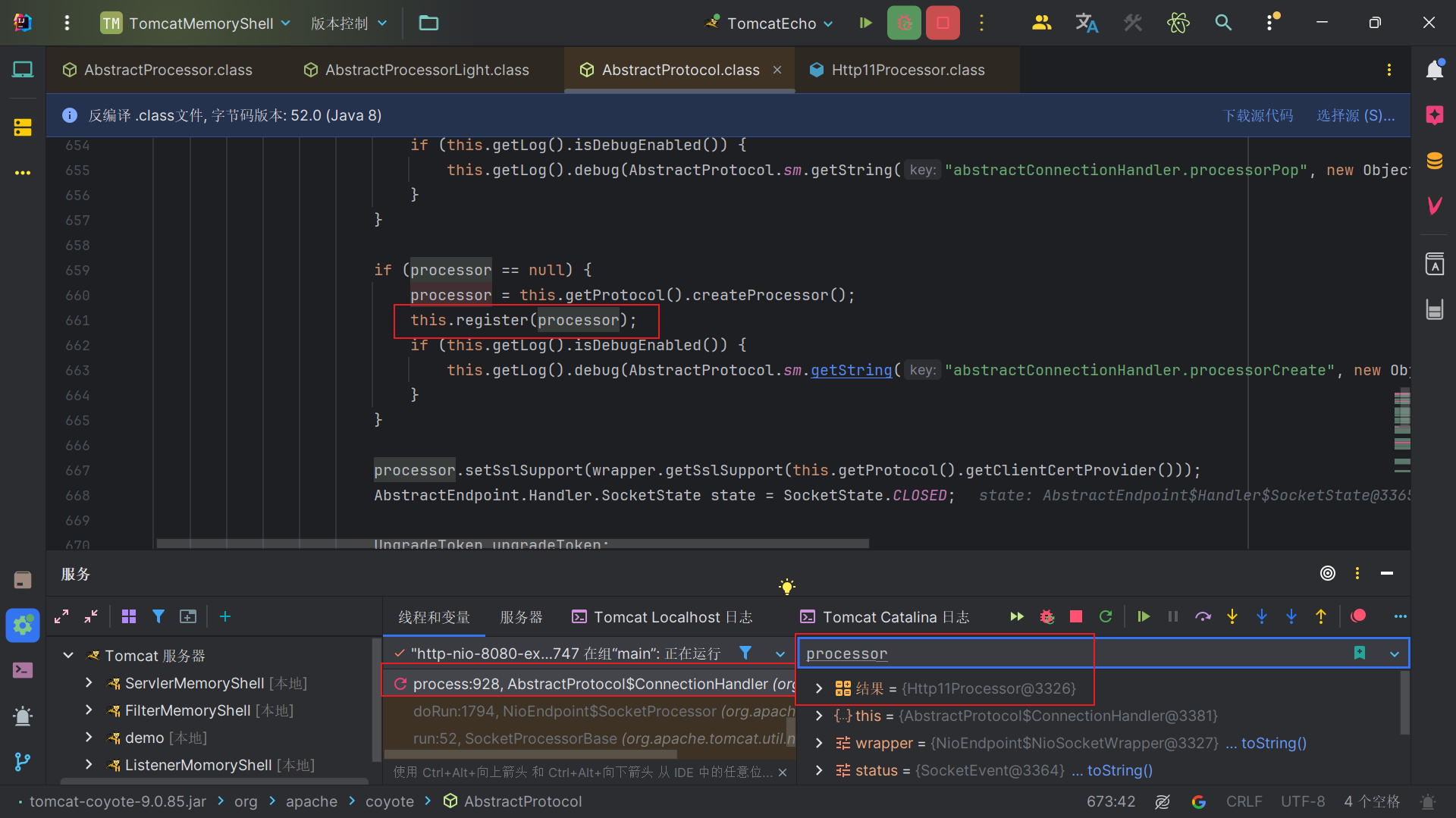The height and width of the screenshot is (818, 1456).
Task: Open the 版本控制 dropdown
Action: pyautogui.click(x=349, y=23)
